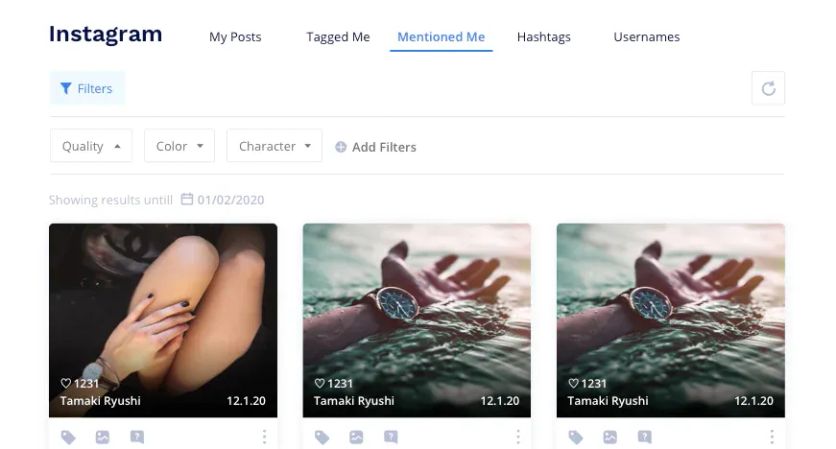Image resolution: width=836 pixels, height=449 pixels.
Task: Click the Instagram heading
Action: pos(106,34)
